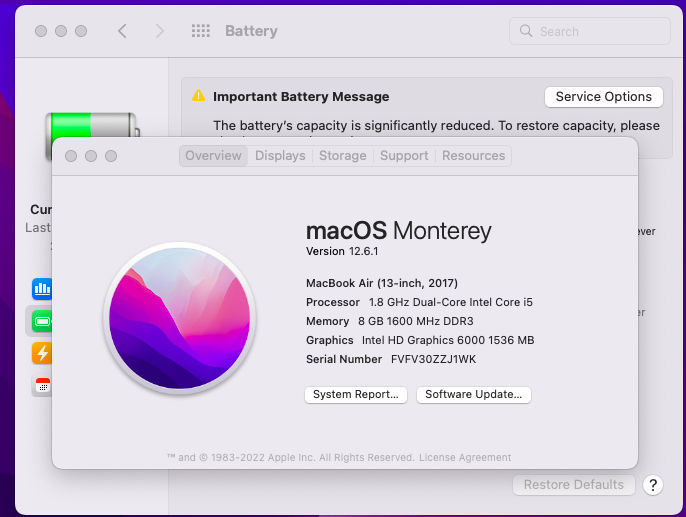Screen dimensions: 686x517
Task: Switch to the Resources tab
Action: (x=473, y=156)
